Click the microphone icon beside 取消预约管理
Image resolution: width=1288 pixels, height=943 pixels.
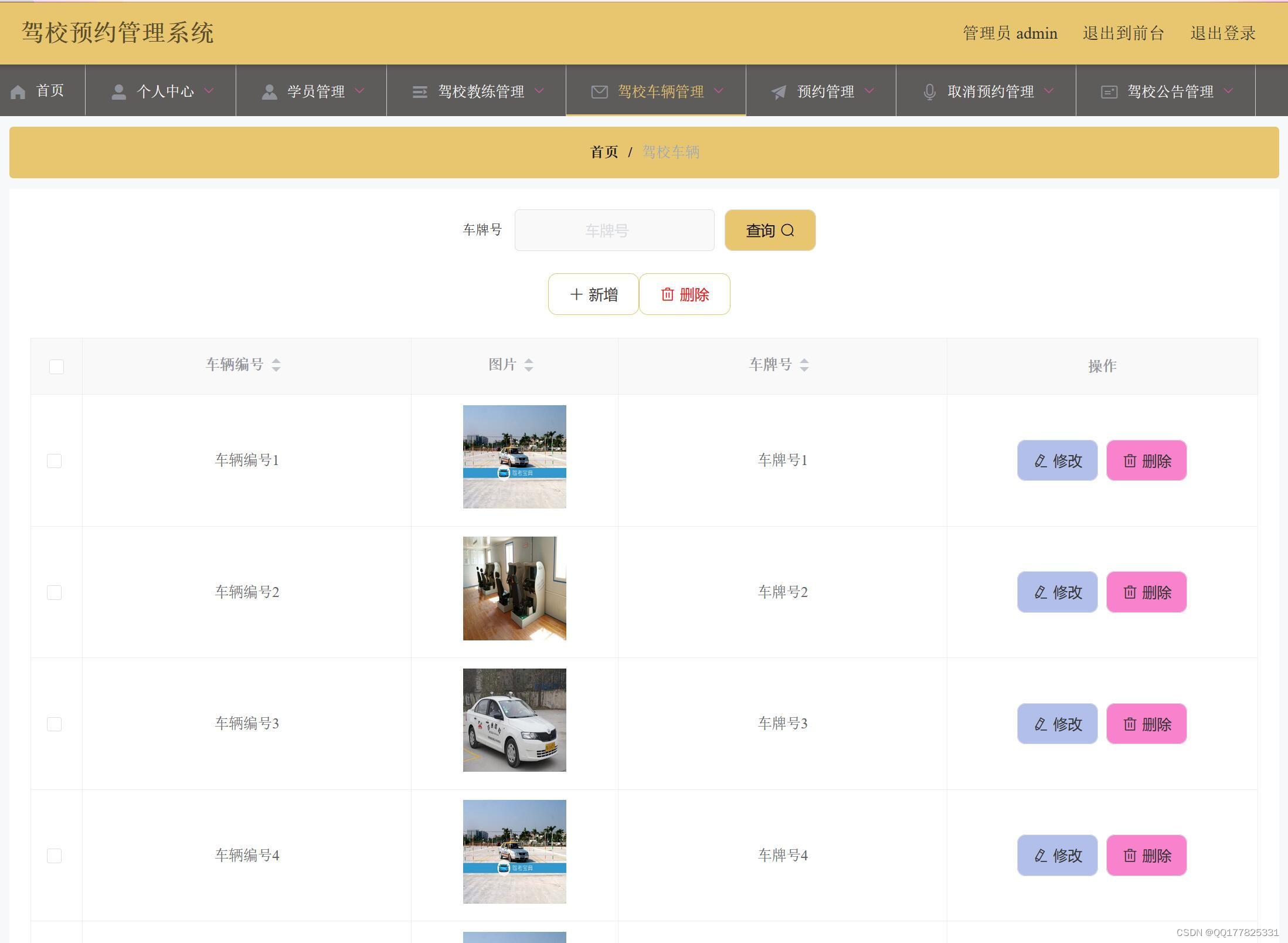[929, 92]
